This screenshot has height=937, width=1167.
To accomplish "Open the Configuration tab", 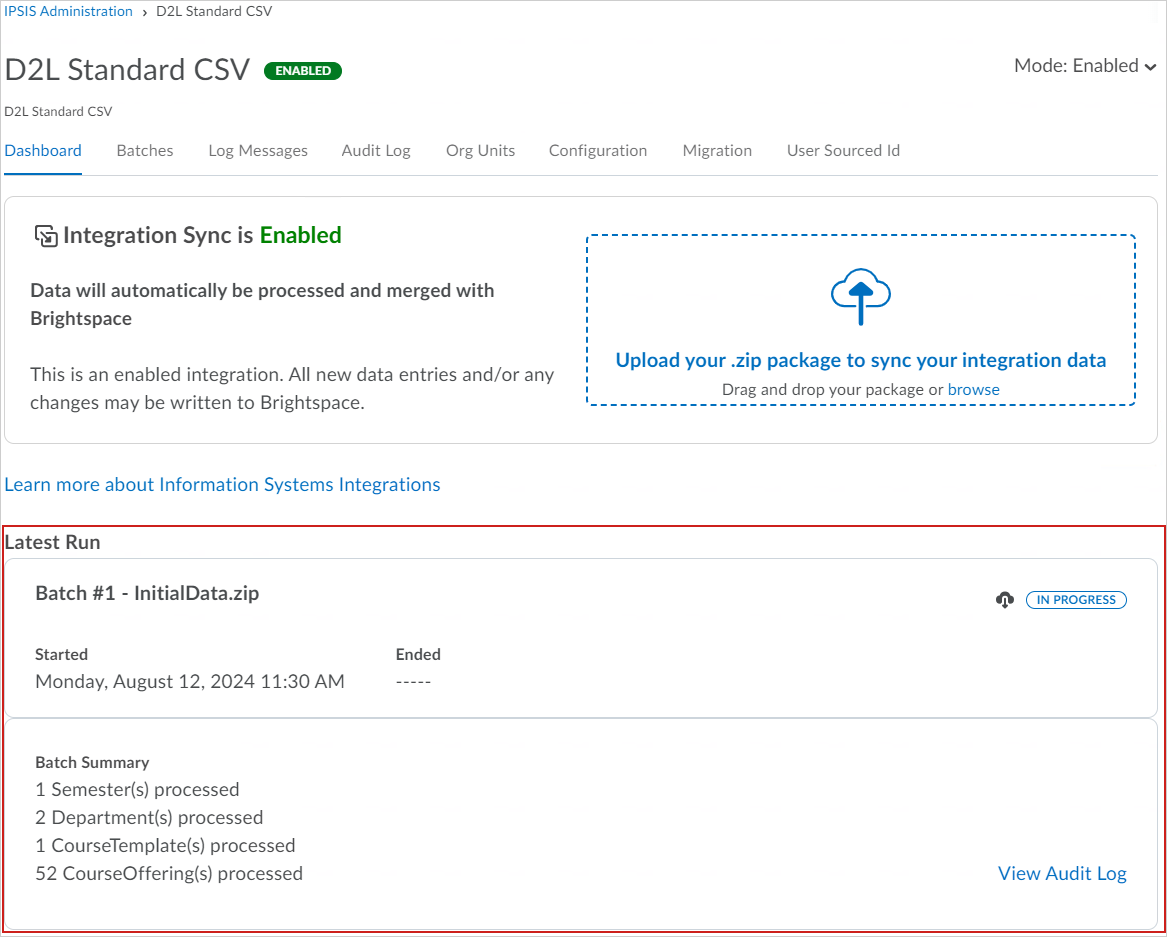I will 598,150.
